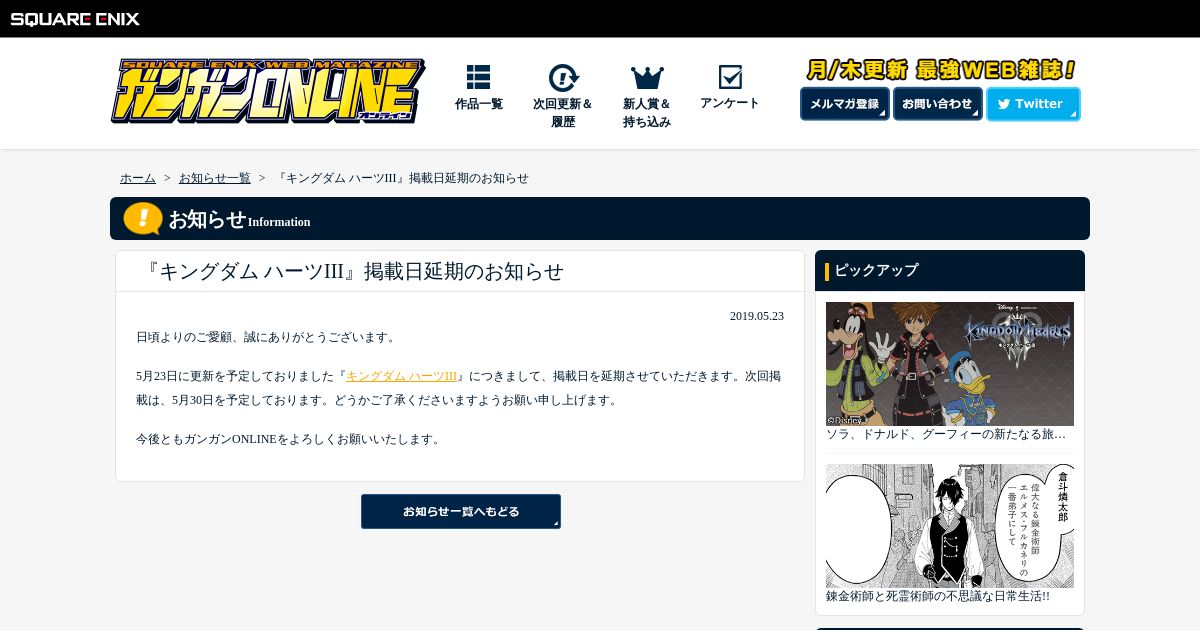Click caption 錬金術師と死霊術師の不思議な日常生活!!

(x=938, y=596)
